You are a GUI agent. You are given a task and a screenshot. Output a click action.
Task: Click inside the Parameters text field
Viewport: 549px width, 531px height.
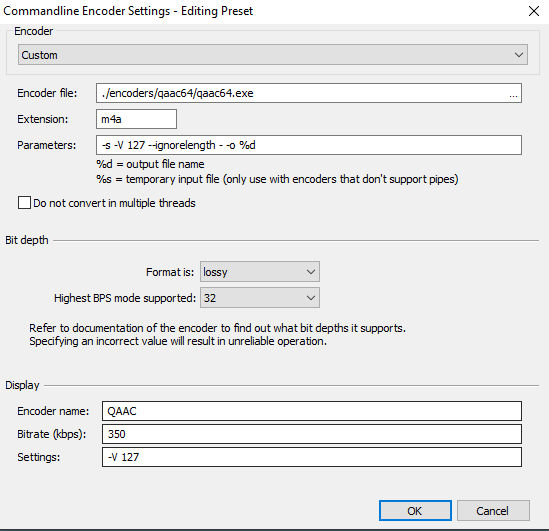(309, 145)
